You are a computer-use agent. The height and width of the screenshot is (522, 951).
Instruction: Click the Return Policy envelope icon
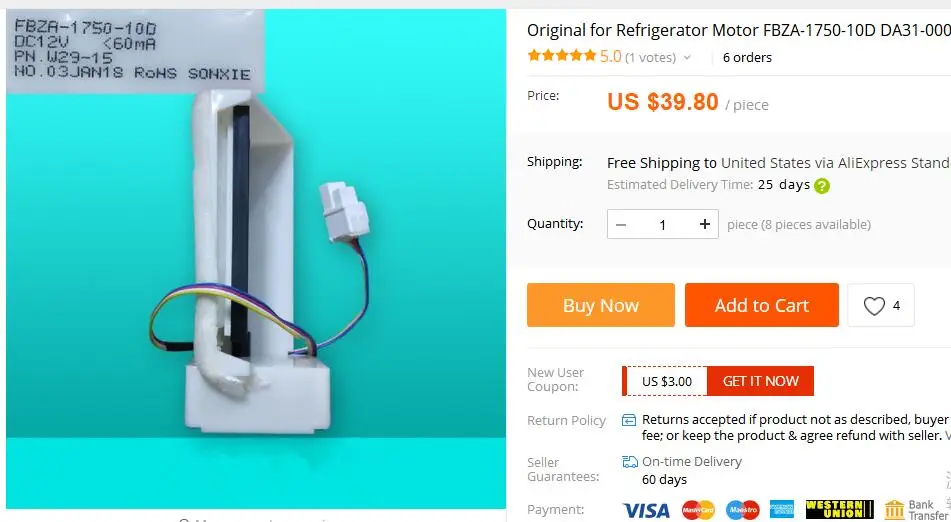(629, 420)
